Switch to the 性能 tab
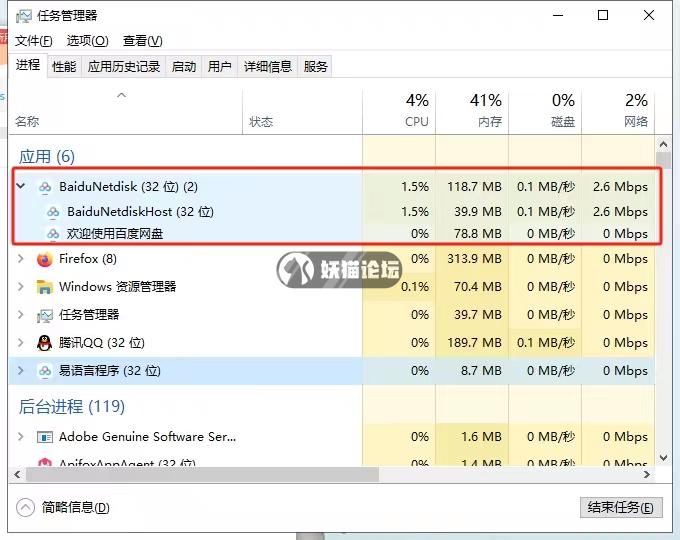This screenshot has height=540, width=680. 64,67
